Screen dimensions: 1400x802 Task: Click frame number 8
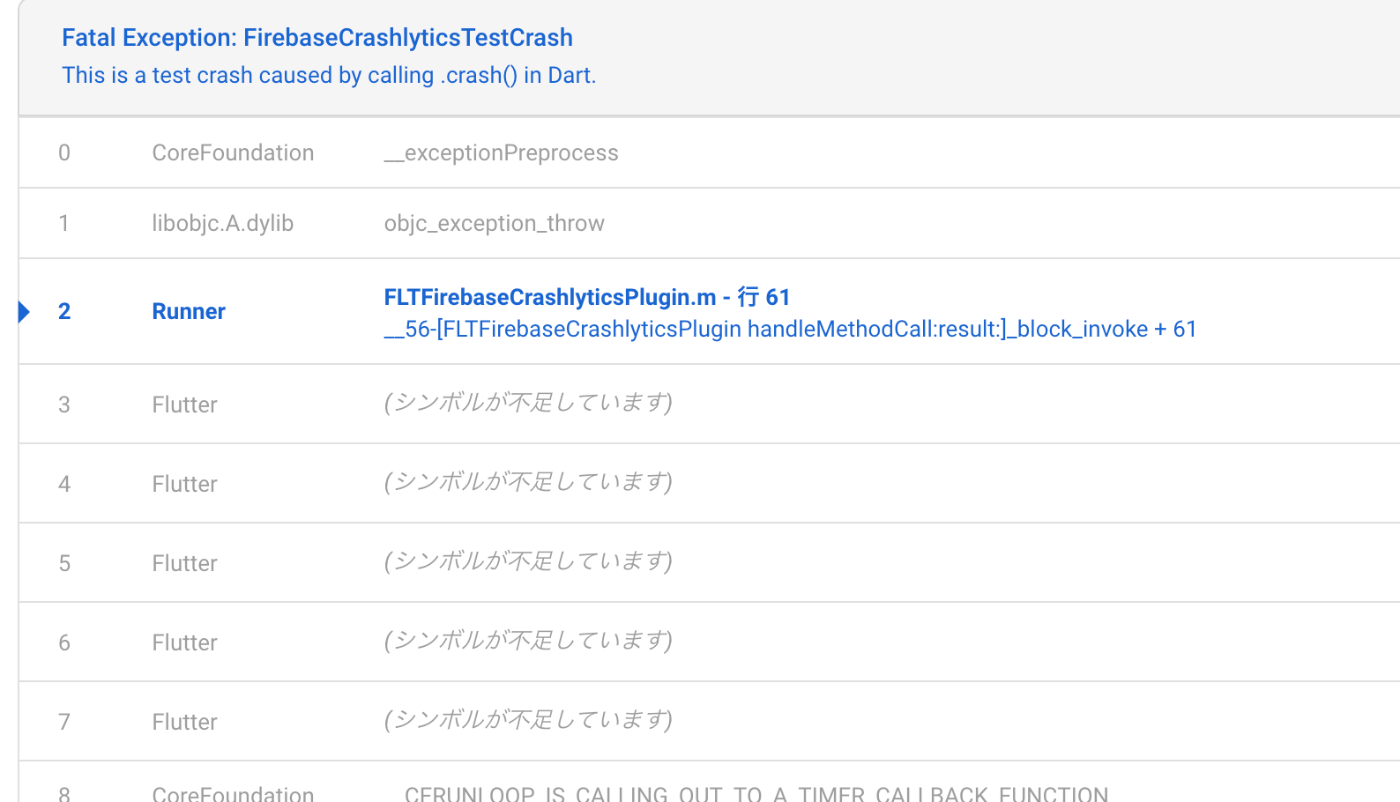pyautogui.click(x=64, y=794)
